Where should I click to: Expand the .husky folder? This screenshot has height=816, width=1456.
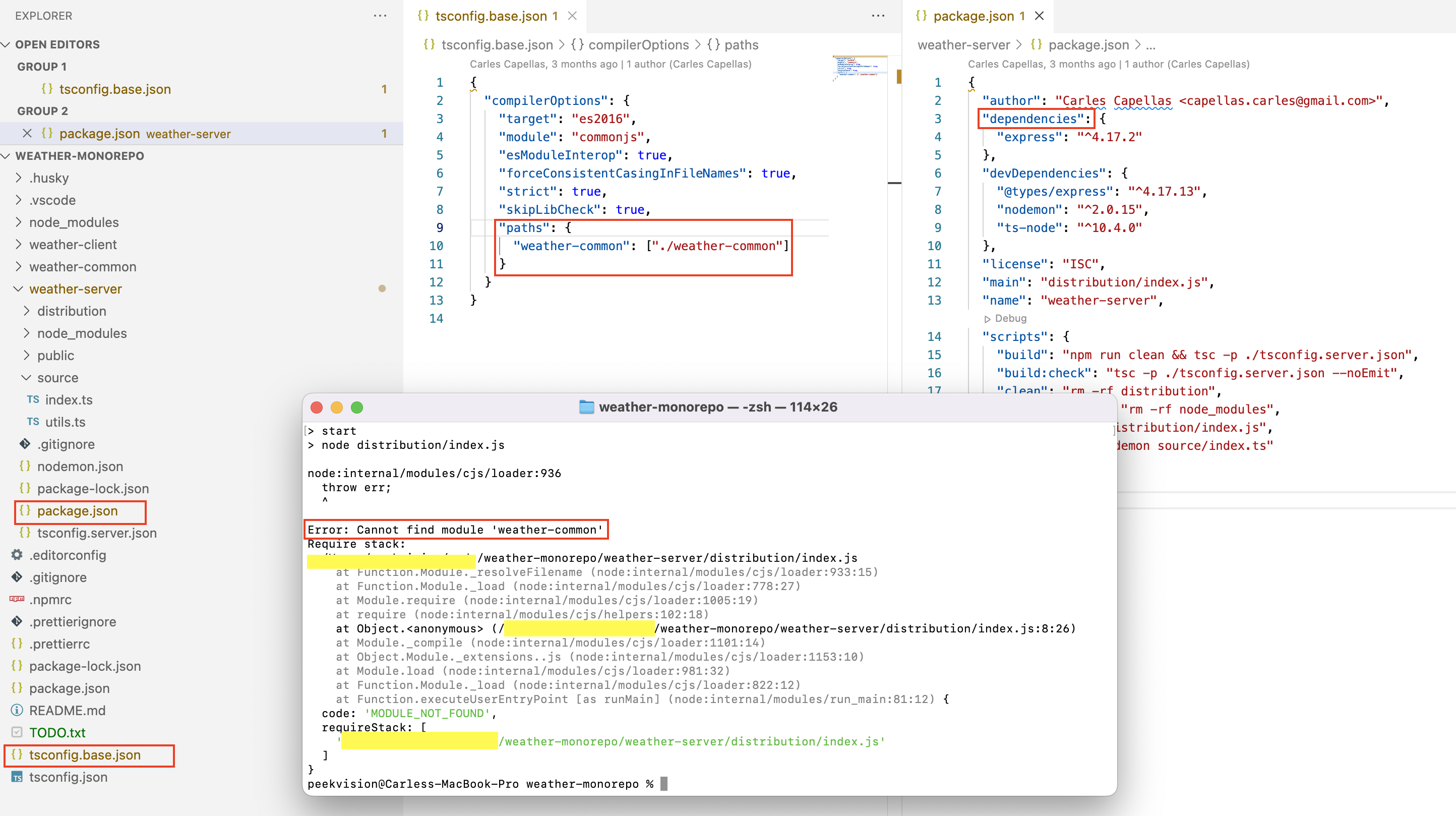[x=19, y=178]
